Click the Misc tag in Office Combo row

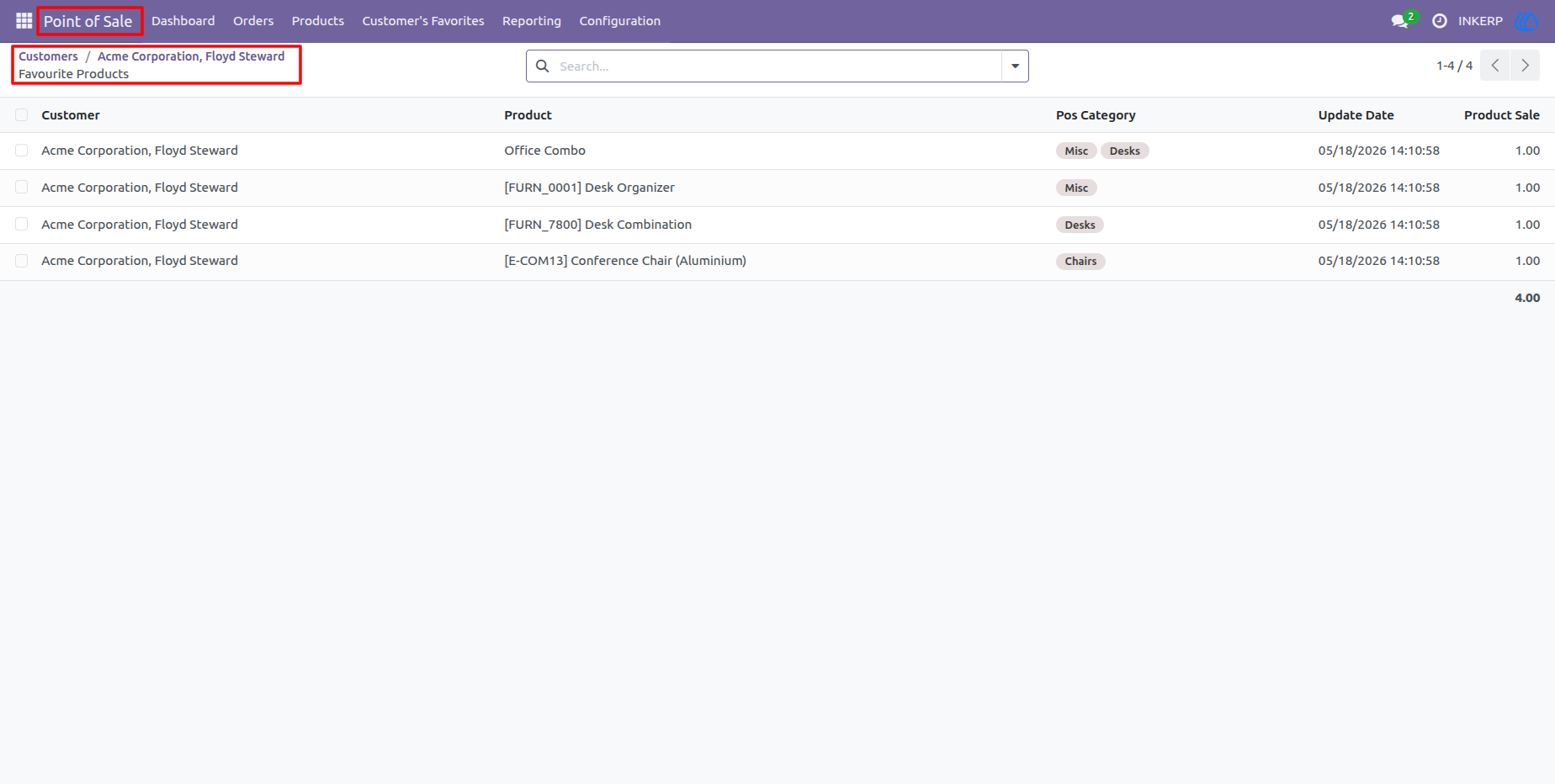1076,151
